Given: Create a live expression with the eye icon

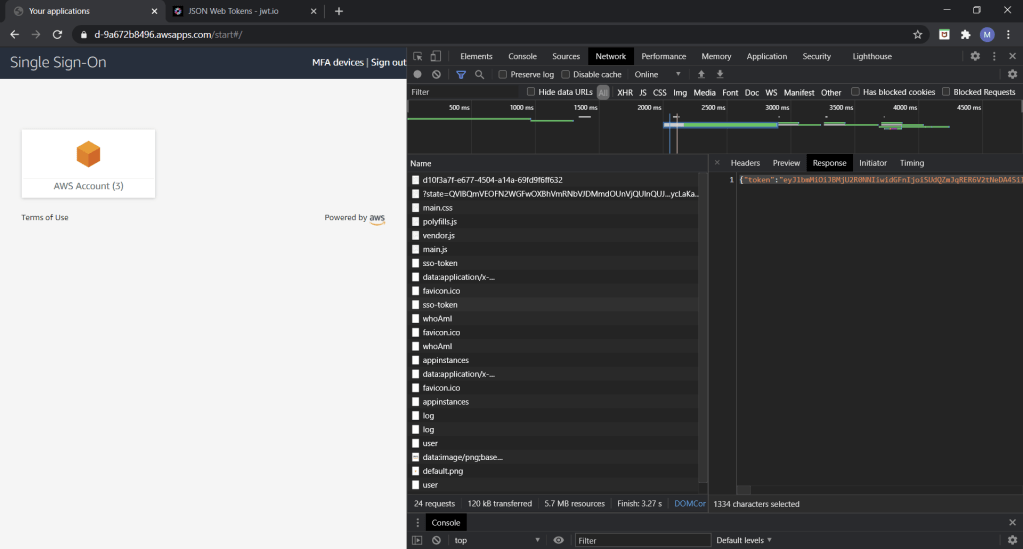Looking at the screenshot, I should click(x=558, y=540).
